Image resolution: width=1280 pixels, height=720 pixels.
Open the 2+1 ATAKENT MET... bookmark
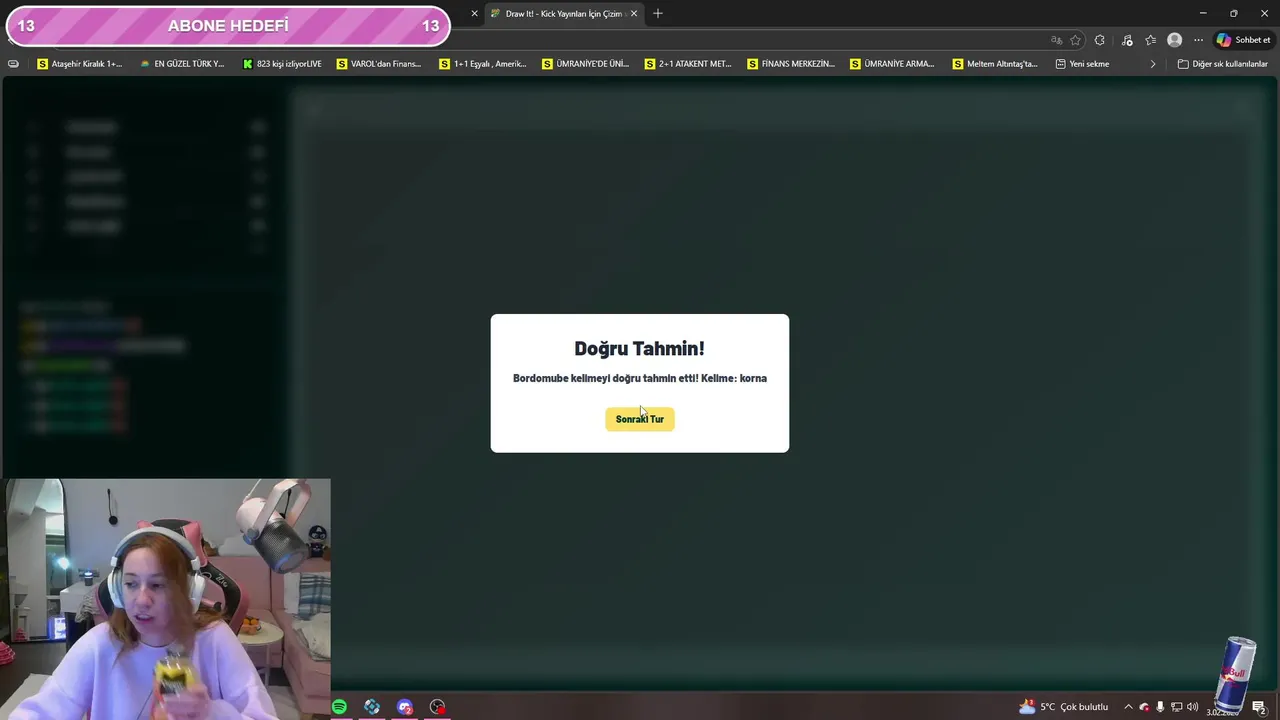click(688, 64)
